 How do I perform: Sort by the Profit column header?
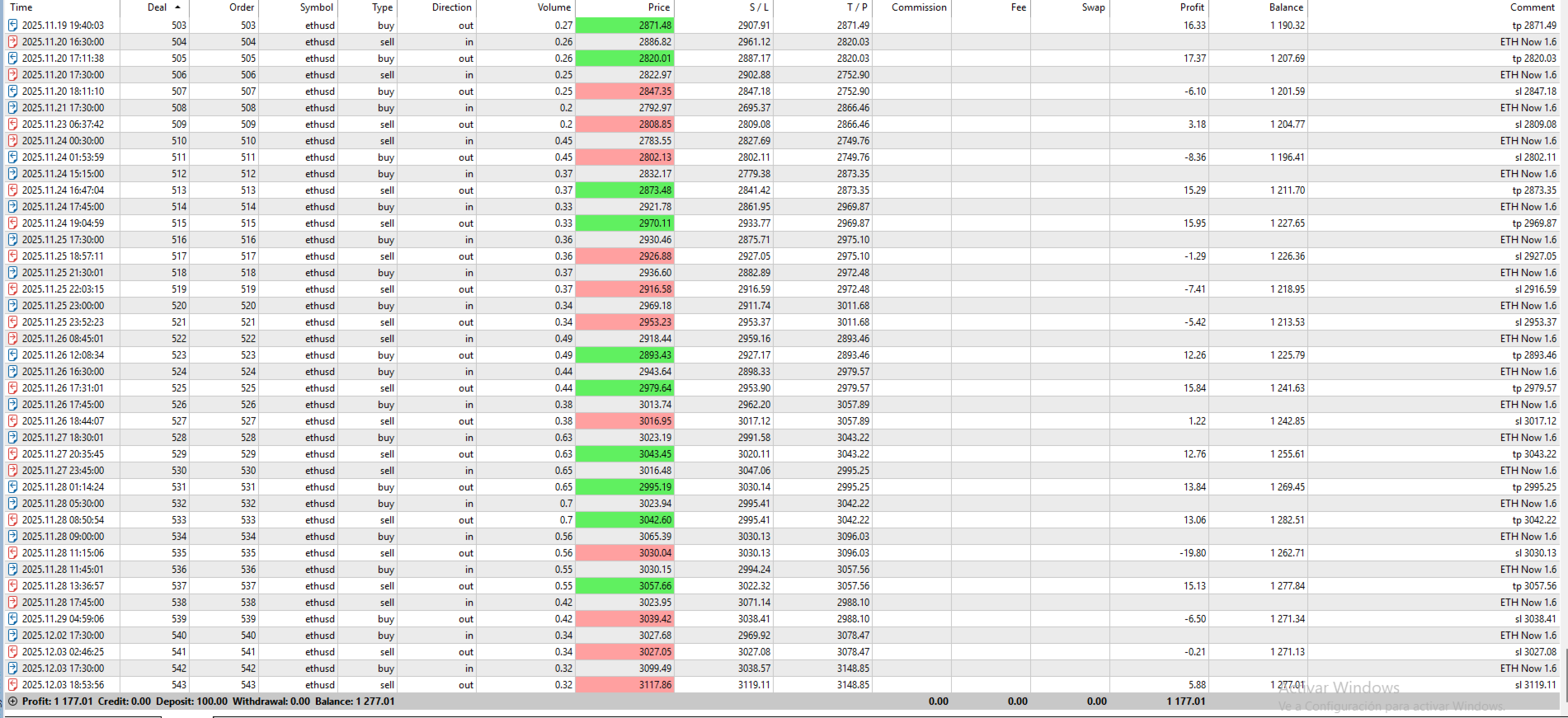[x=1192, y=7]
